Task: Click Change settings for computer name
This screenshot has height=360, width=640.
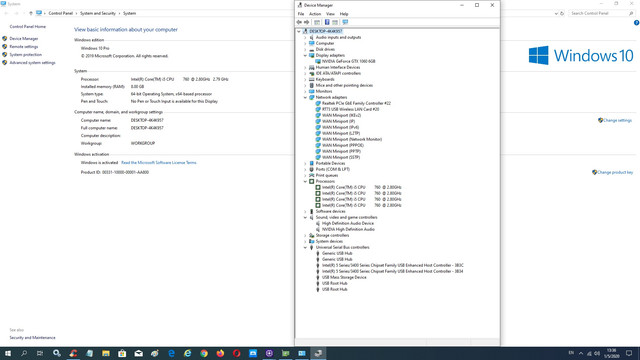Action: (617, 120)
